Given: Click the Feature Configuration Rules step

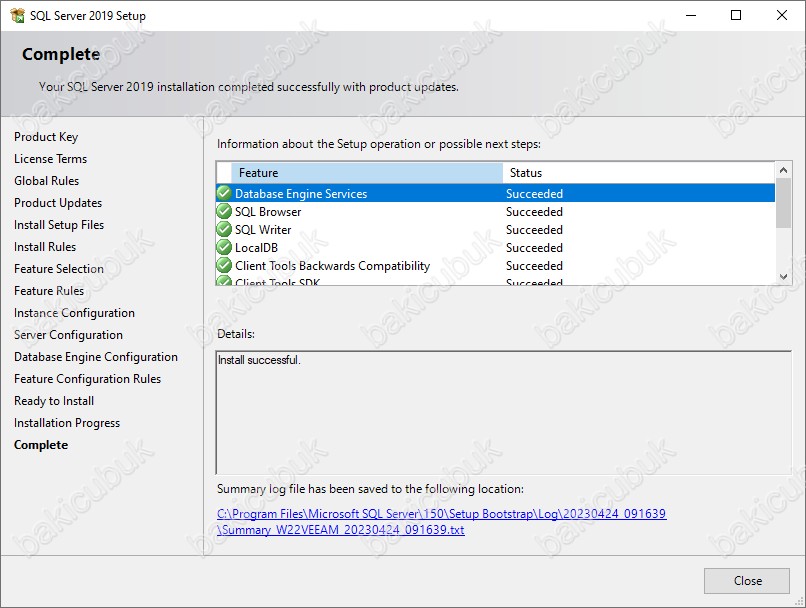Looking at the screenshot, I should (87, 379).
